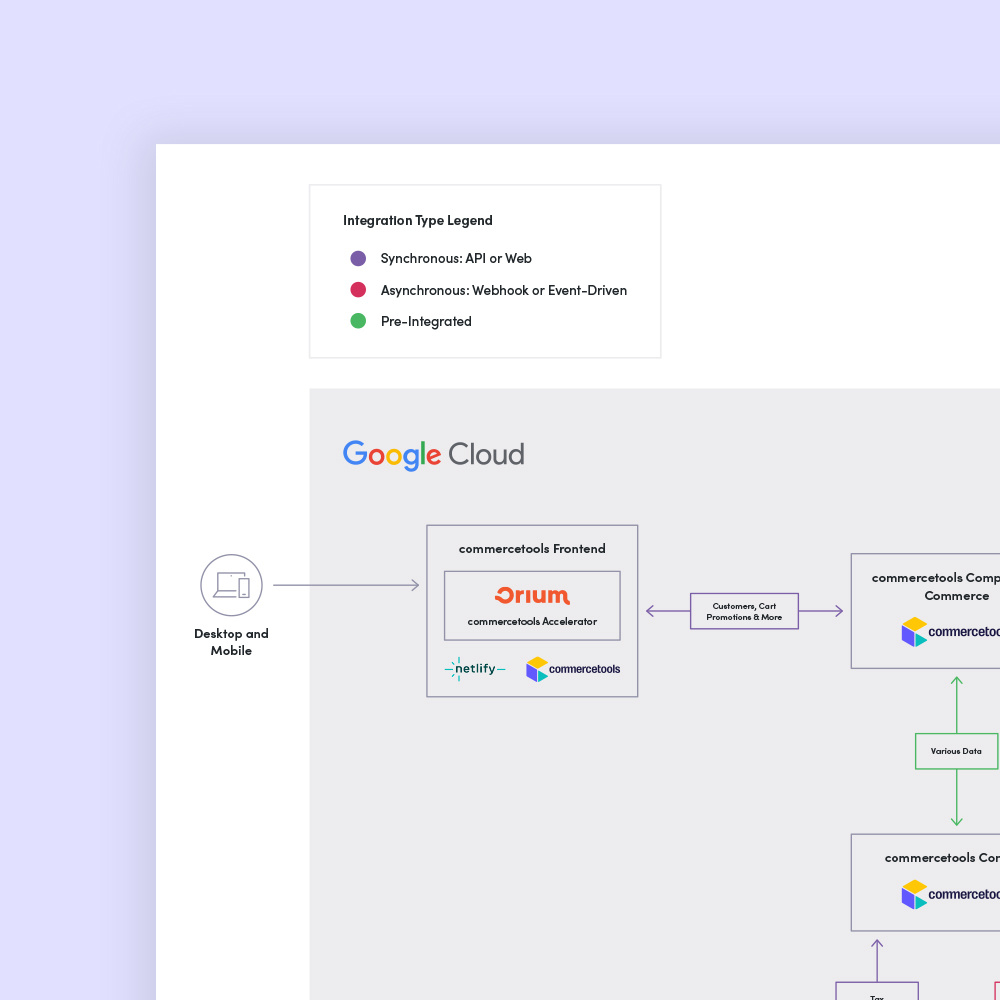Click the purple Synchronous legend dot
The height and width of the screenshot is (1000, 1000).
point(358,258)
